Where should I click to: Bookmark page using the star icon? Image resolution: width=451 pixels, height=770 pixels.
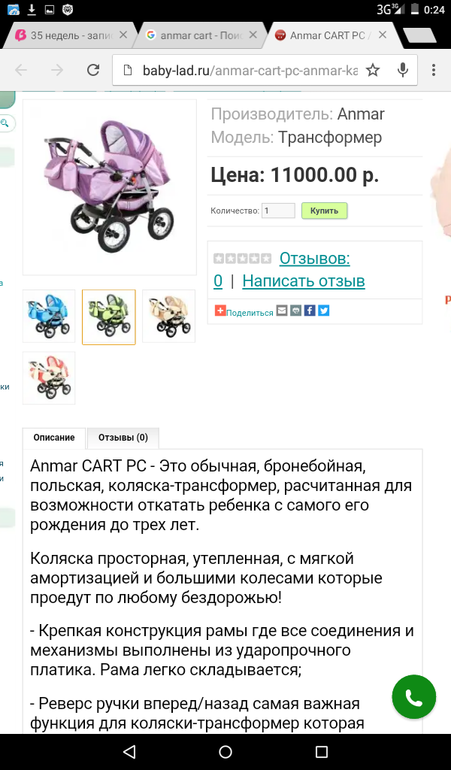click(x=373, y=70)
